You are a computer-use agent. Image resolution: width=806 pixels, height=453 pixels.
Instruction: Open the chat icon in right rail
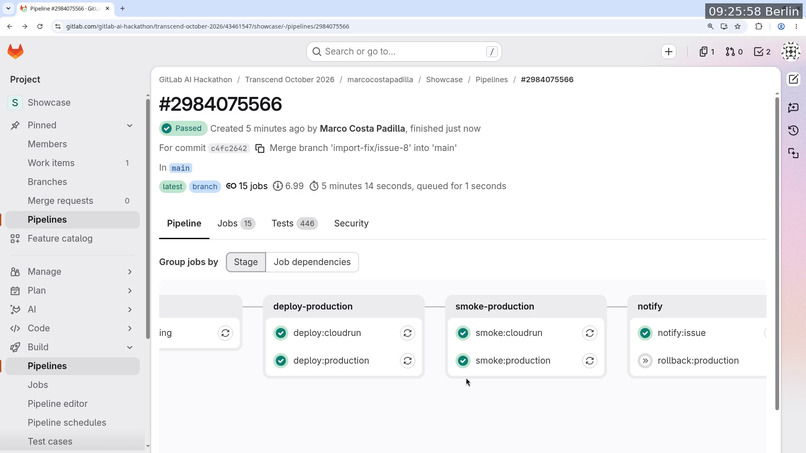pos(793,107)
